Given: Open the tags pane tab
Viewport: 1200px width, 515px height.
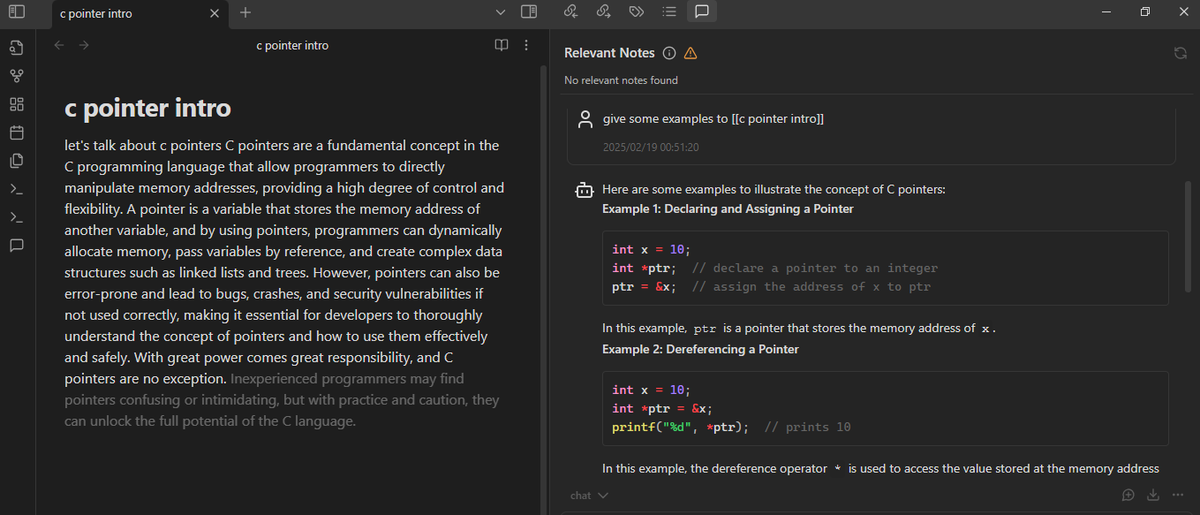Looking at the screenshot, I should pos(636,12).
